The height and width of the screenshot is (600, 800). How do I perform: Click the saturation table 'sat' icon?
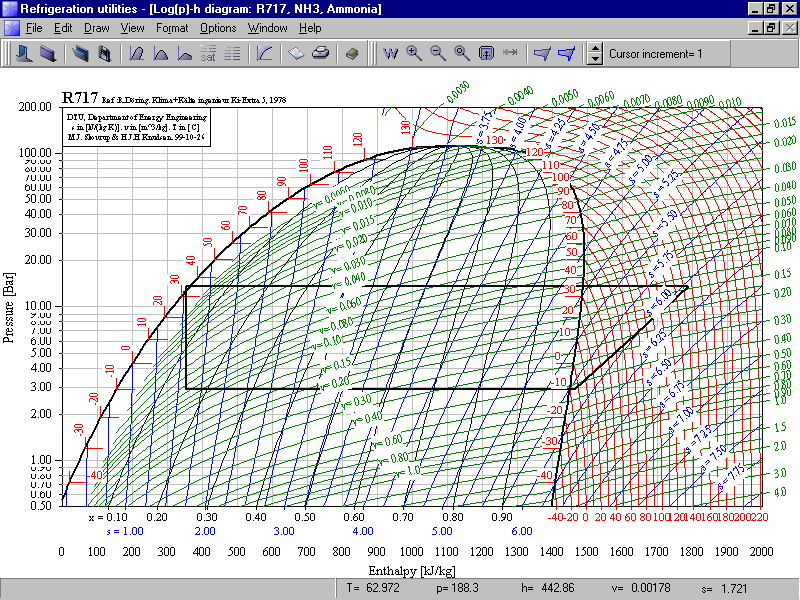[208, 54]
